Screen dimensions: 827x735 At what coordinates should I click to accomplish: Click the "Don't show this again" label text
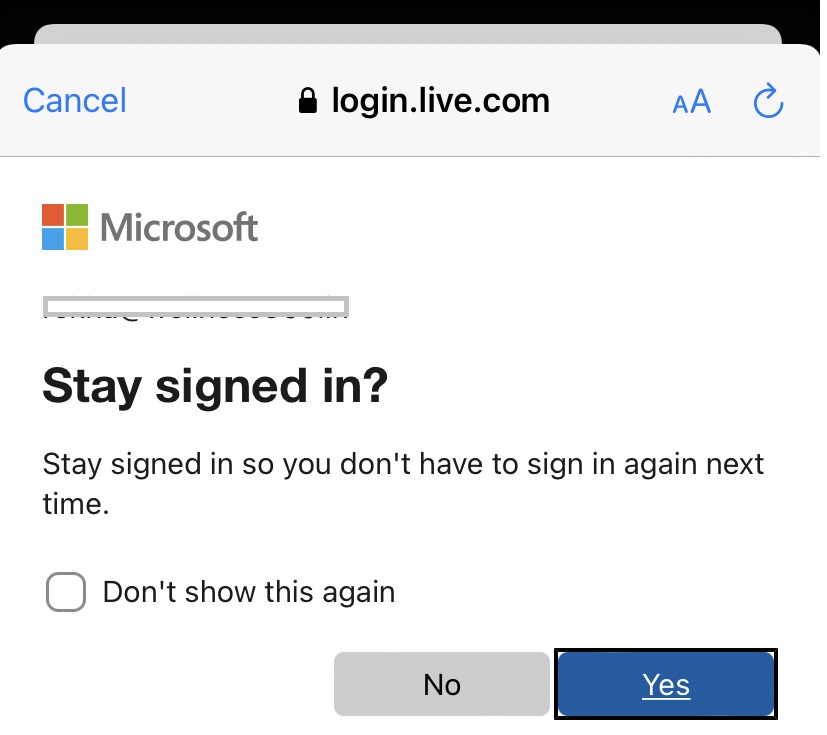point(249,592)
